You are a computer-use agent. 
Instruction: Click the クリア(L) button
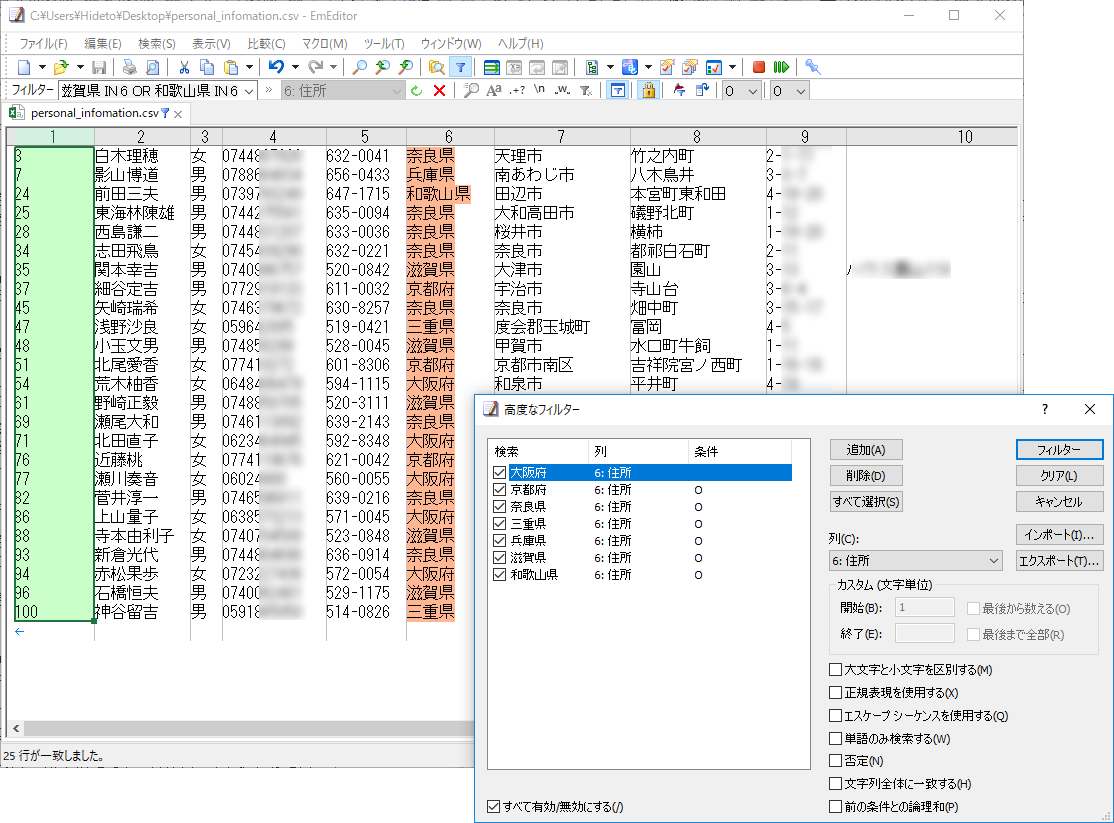[1059, 475]
